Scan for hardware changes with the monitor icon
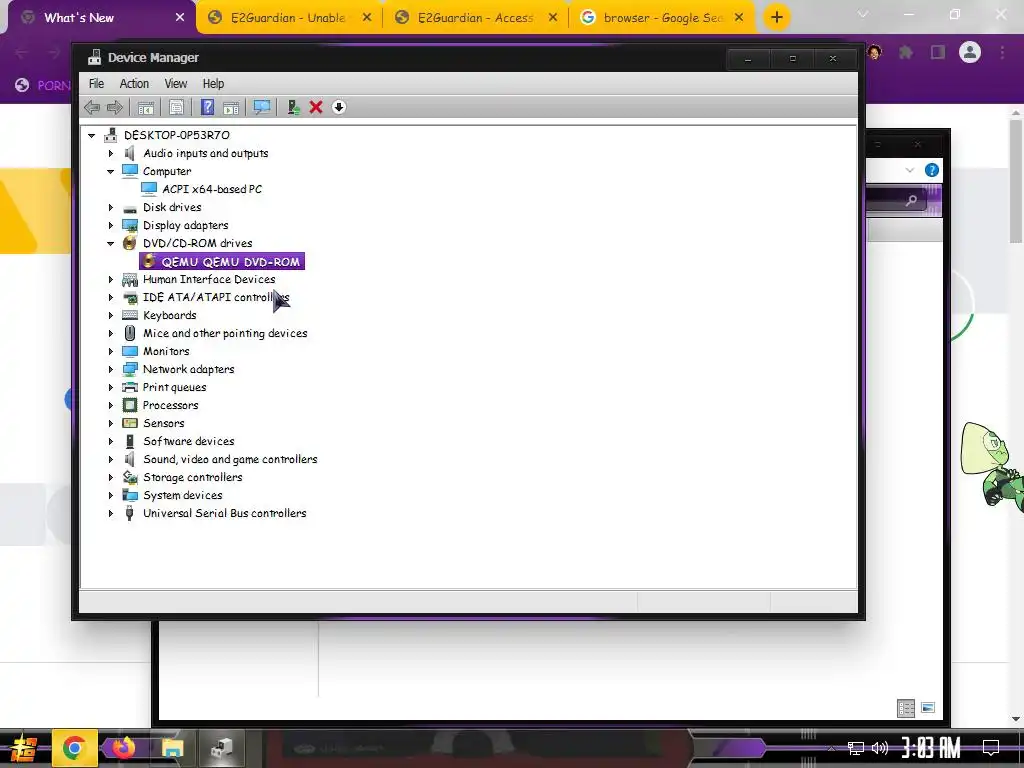Viewport: 1024px width, 768px height. (262, 107)
